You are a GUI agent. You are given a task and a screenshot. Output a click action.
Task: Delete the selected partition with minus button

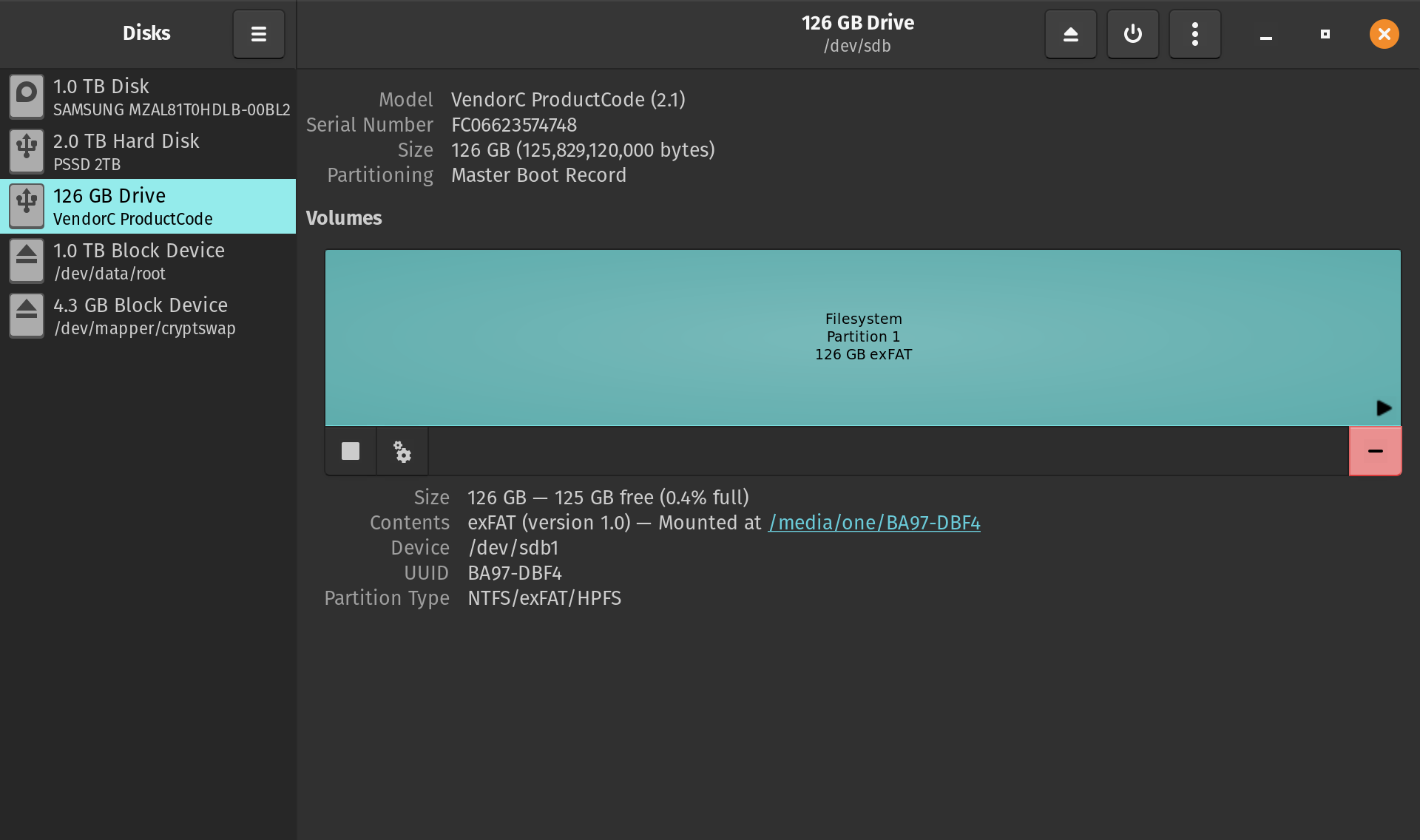[1375, 451]
